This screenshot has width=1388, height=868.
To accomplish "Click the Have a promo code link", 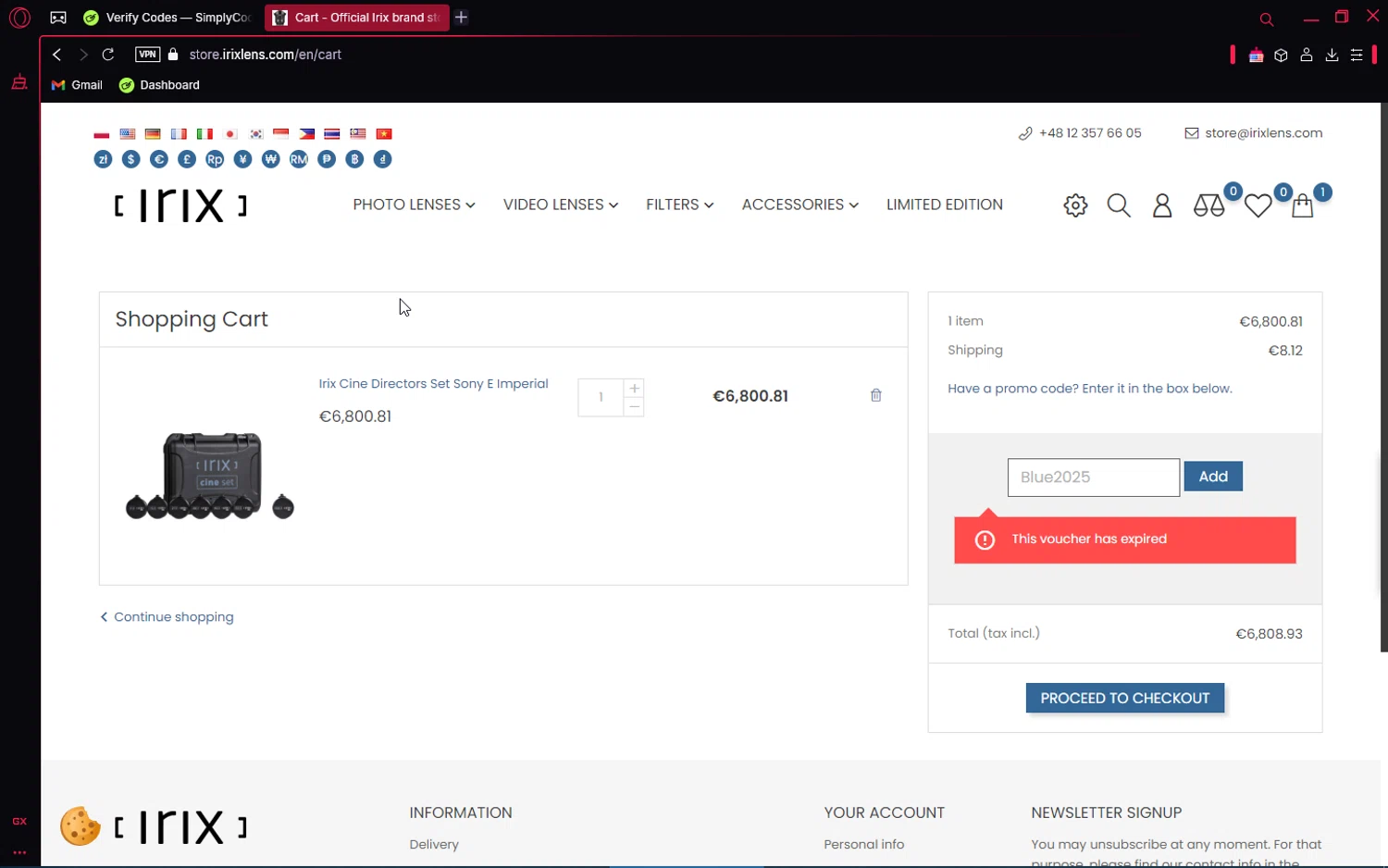I will 1090,389.
